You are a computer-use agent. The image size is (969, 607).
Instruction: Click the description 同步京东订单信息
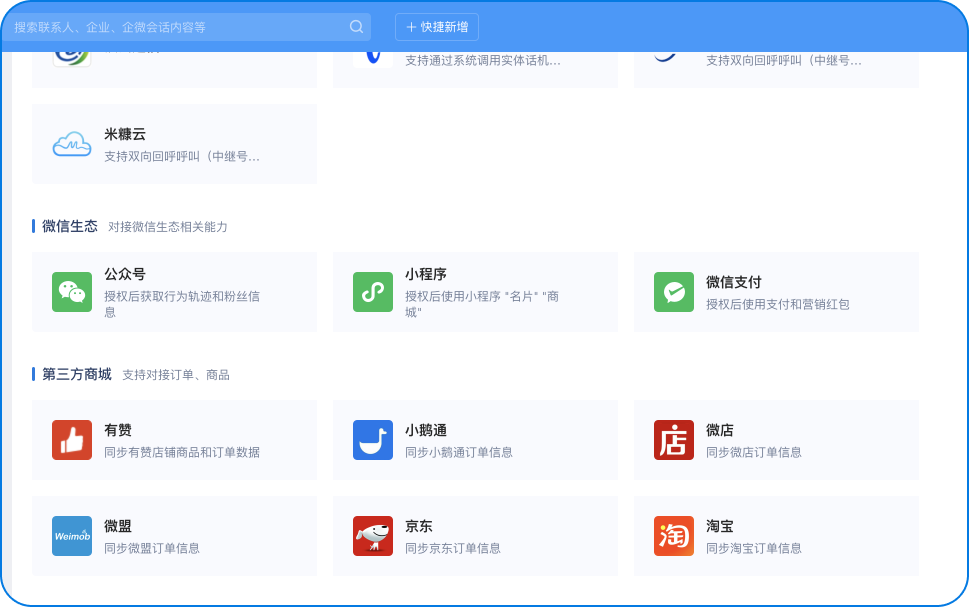453,548
